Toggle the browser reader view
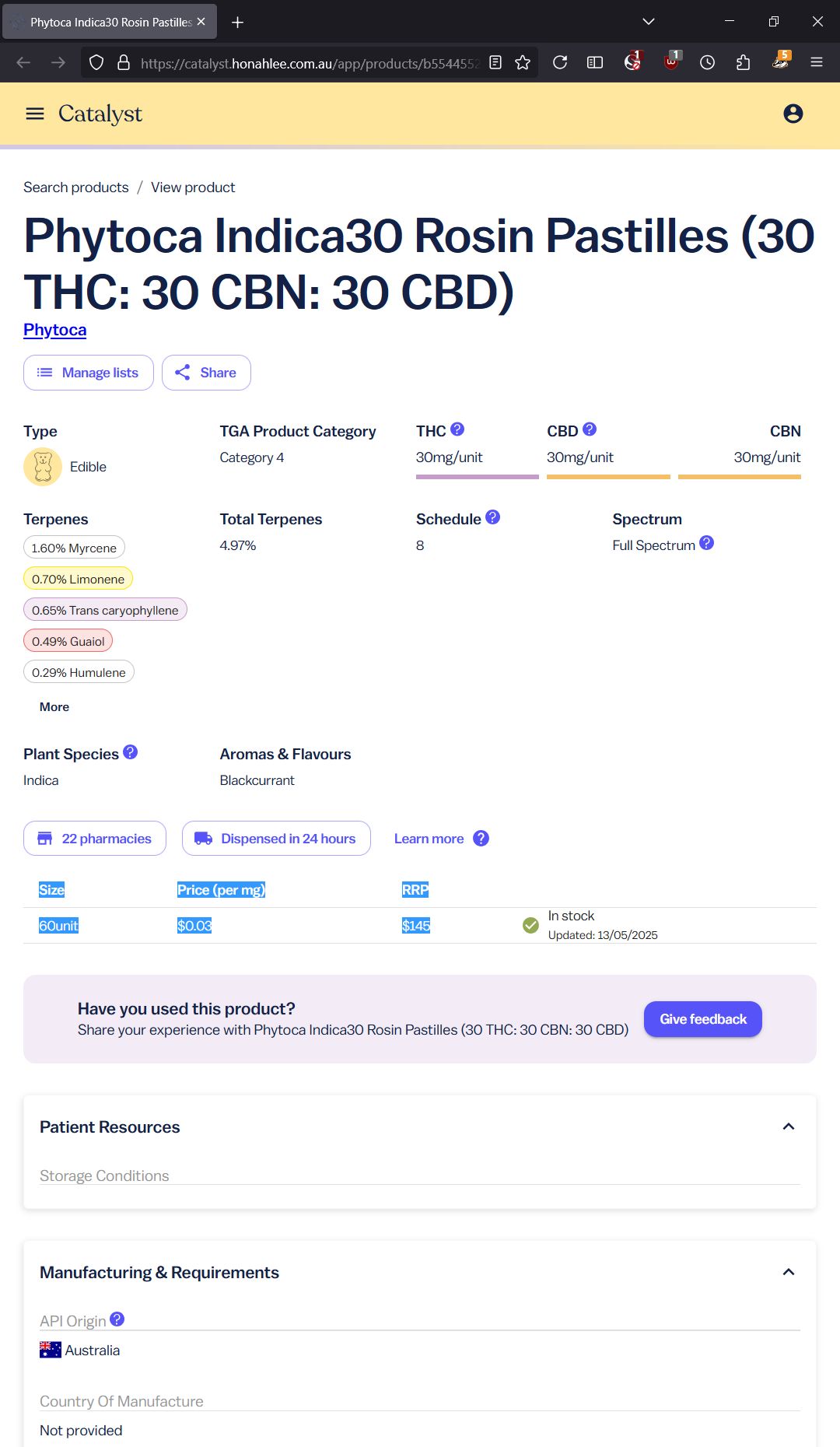The image size is (840, 1447). (495, 62)
